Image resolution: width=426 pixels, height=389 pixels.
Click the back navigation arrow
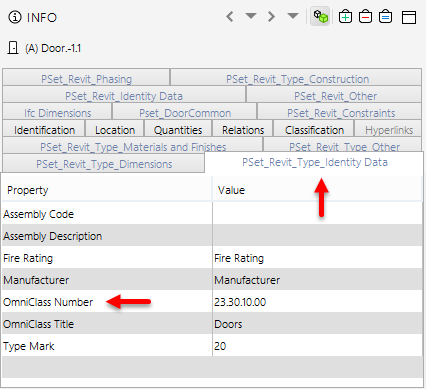click(230, 16)
